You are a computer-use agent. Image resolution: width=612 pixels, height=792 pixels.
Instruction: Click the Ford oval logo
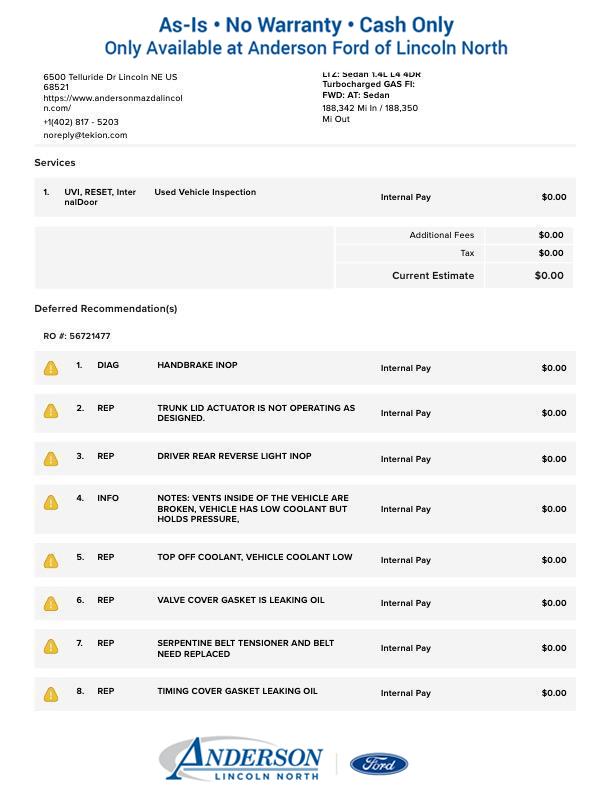coord(378,764)
